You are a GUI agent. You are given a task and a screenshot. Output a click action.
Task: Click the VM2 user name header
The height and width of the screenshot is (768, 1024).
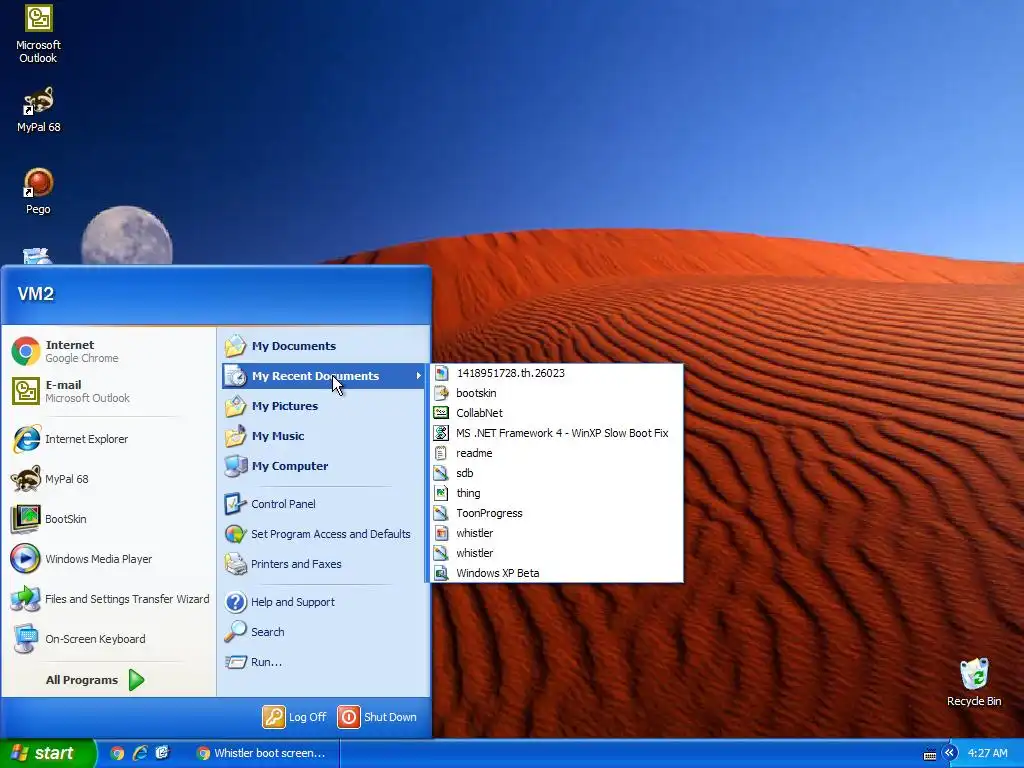pos(36,294)
